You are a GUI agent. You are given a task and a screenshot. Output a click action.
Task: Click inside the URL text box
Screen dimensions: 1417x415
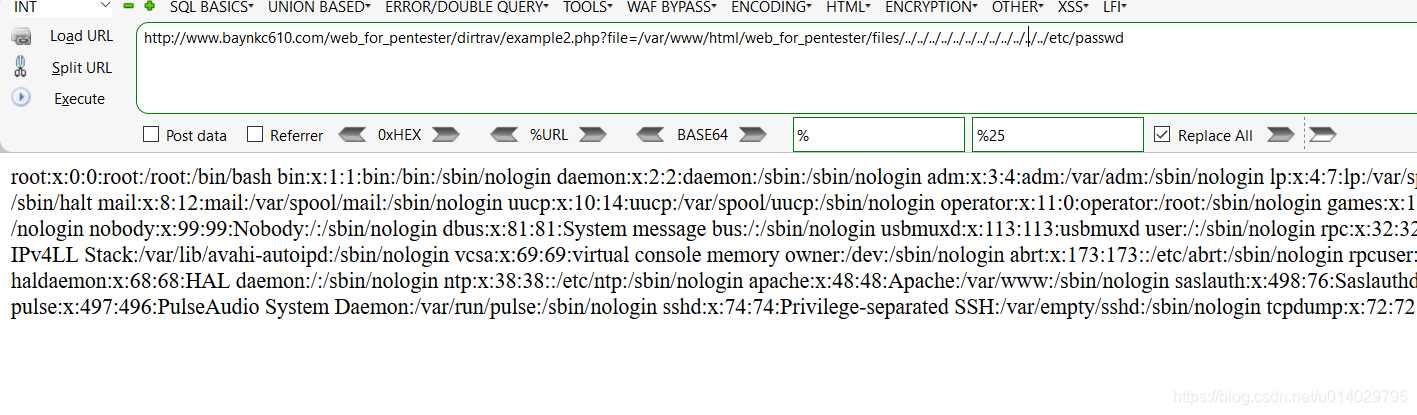(x=776, y=67)
